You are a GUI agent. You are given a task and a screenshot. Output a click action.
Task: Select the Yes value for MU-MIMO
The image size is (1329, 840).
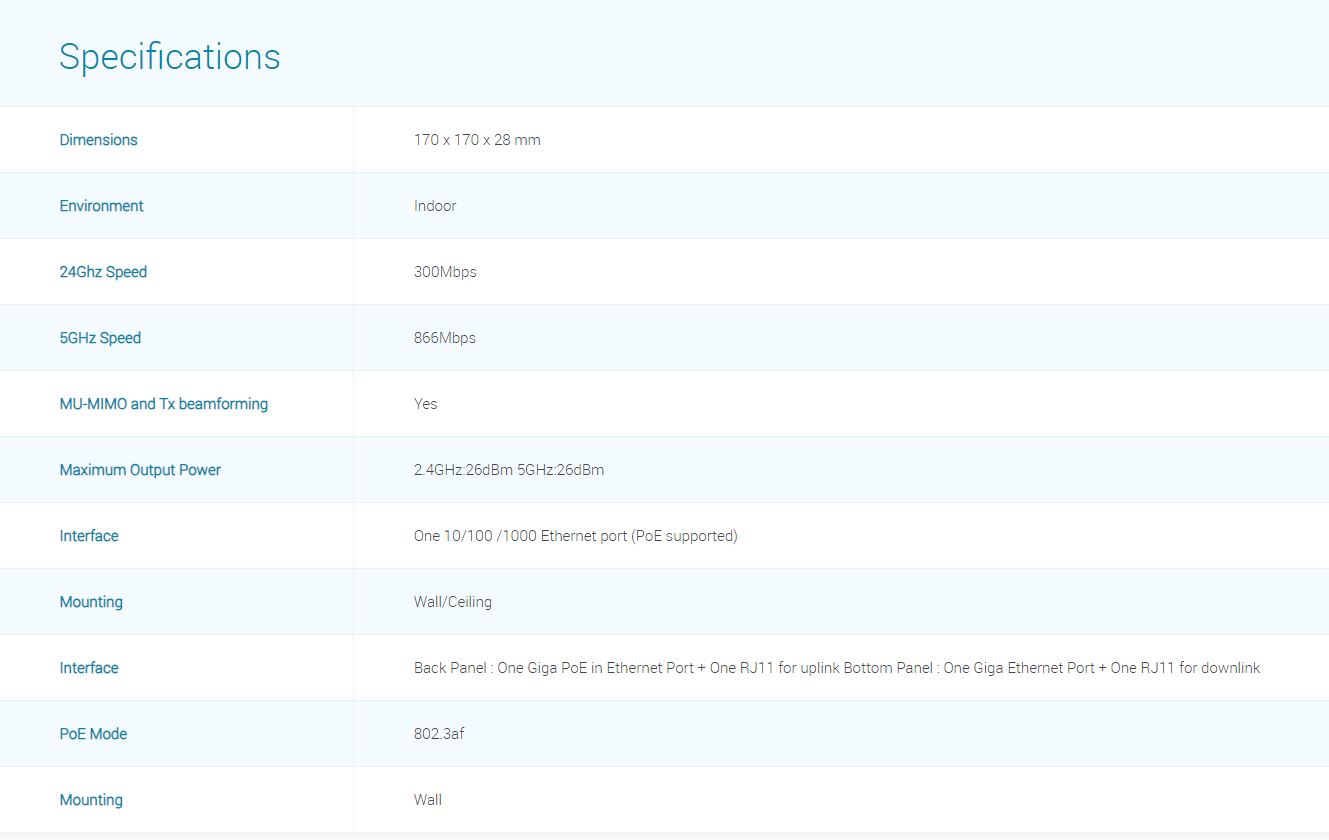(425, 404)
